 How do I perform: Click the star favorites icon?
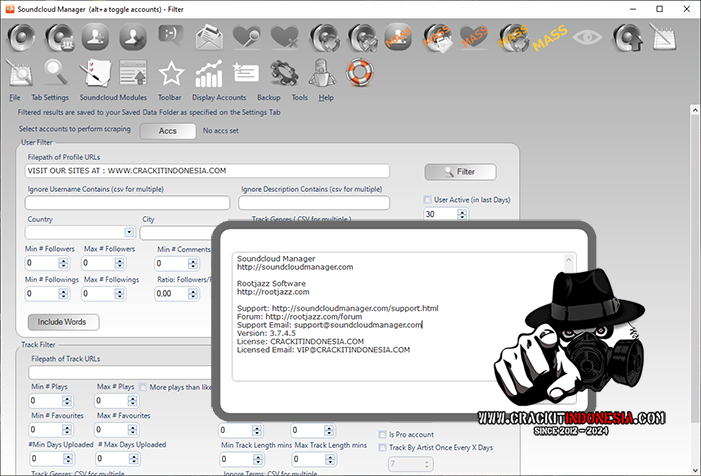click(x=171, y=73)
